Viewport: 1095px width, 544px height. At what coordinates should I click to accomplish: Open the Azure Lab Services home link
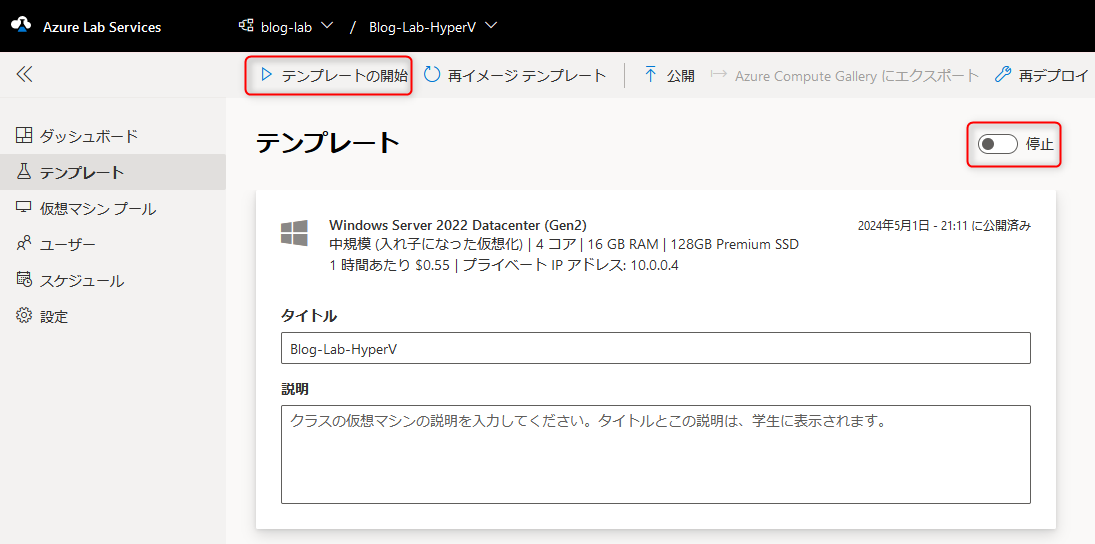pos(102,27)
